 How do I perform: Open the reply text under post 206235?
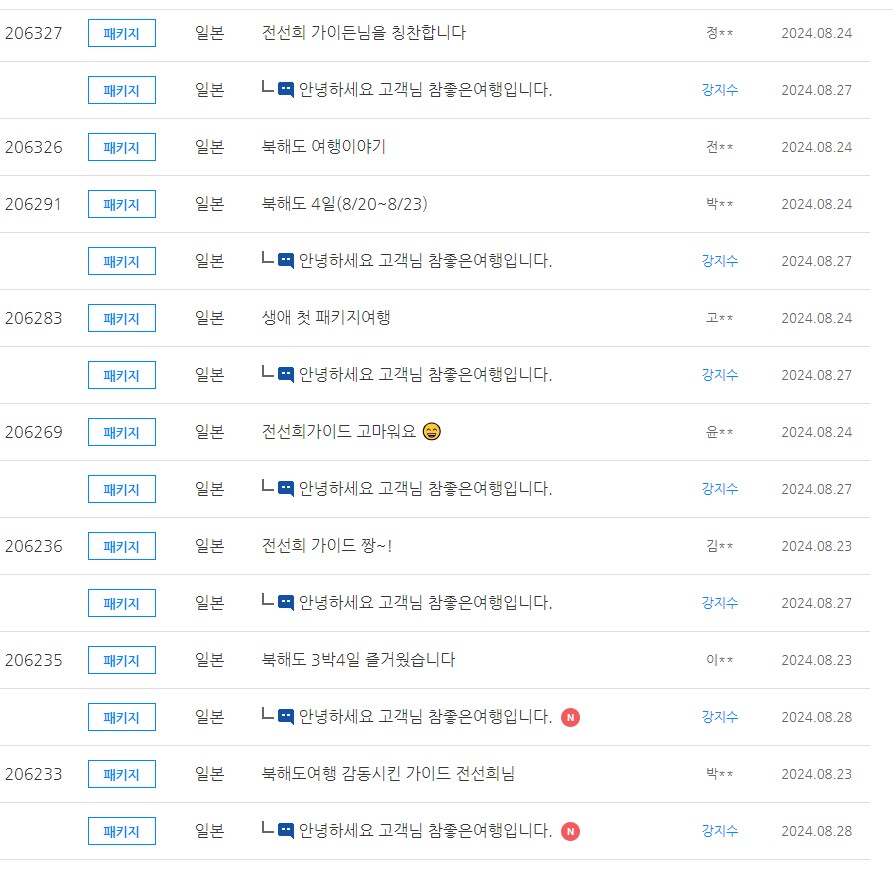point(425,716)
